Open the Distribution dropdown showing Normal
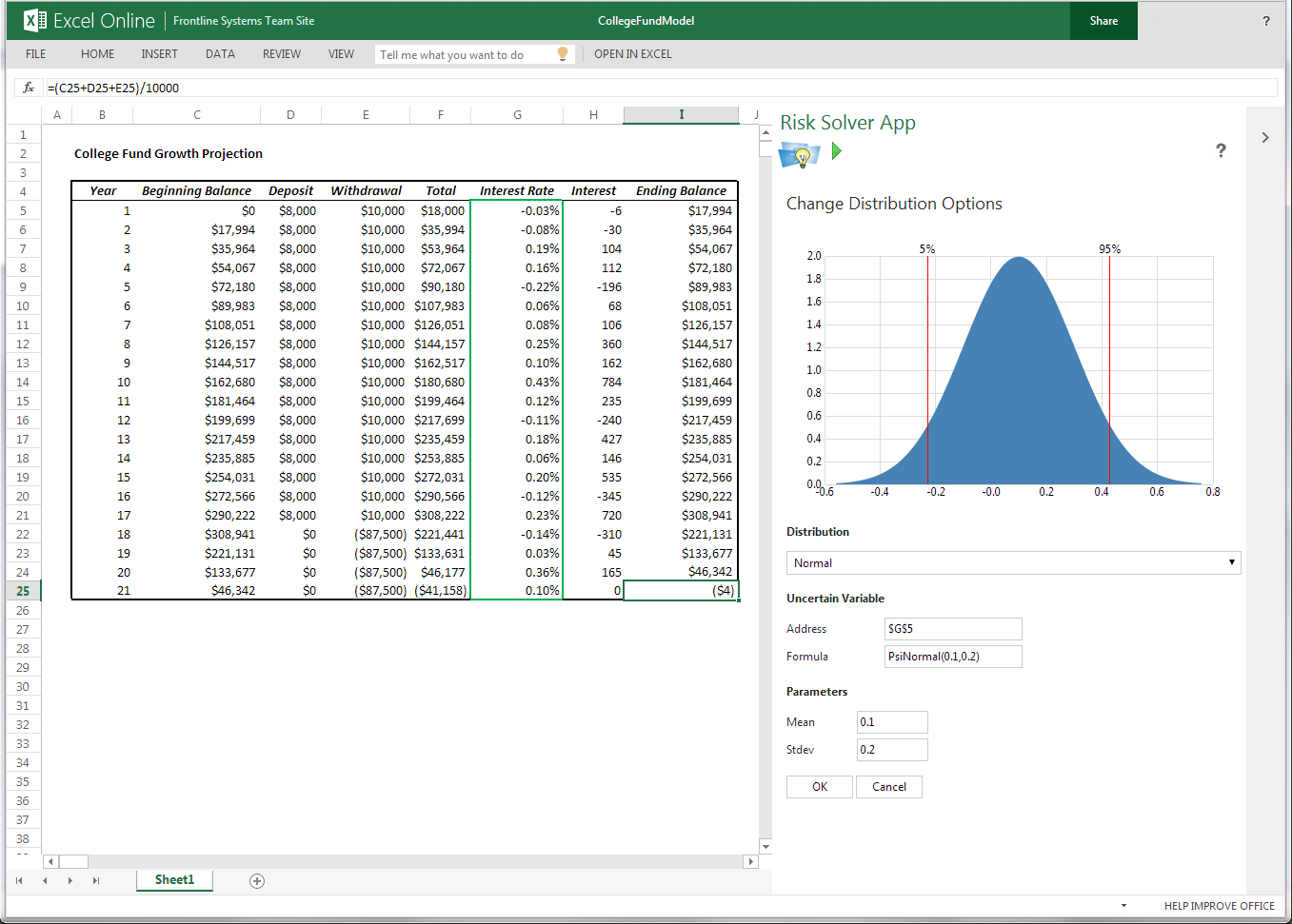The height and width of the screenshot is (924, 1292). click(x=1013, y=562)
